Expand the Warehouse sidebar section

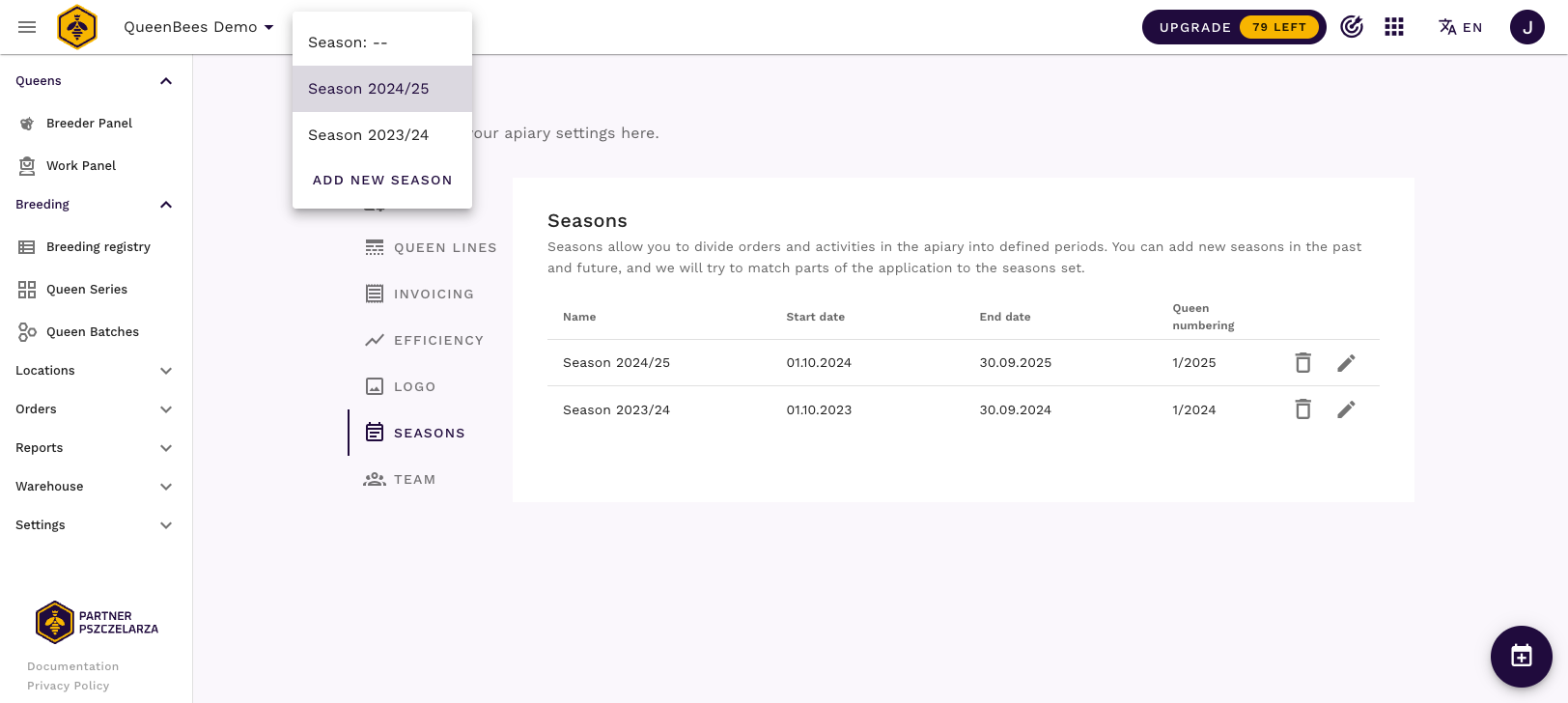click(x=166, y=487)
